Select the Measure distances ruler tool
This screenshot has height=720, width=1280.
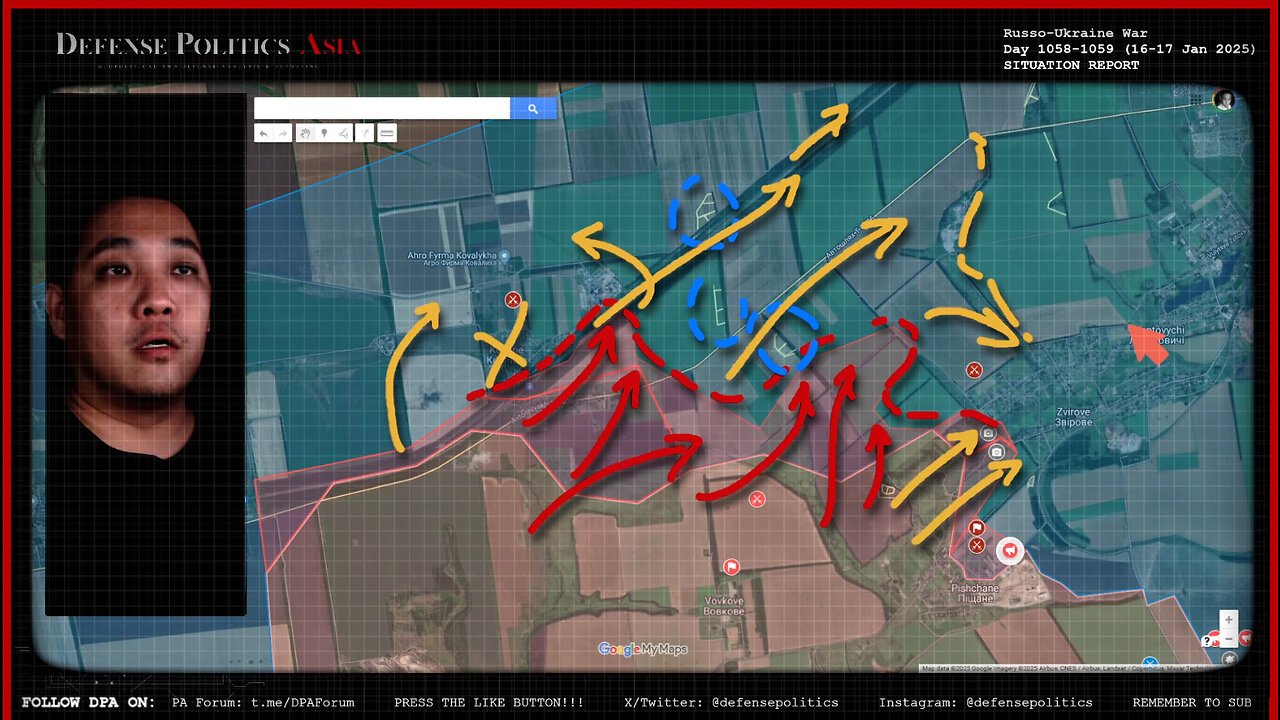pos(387,133)
